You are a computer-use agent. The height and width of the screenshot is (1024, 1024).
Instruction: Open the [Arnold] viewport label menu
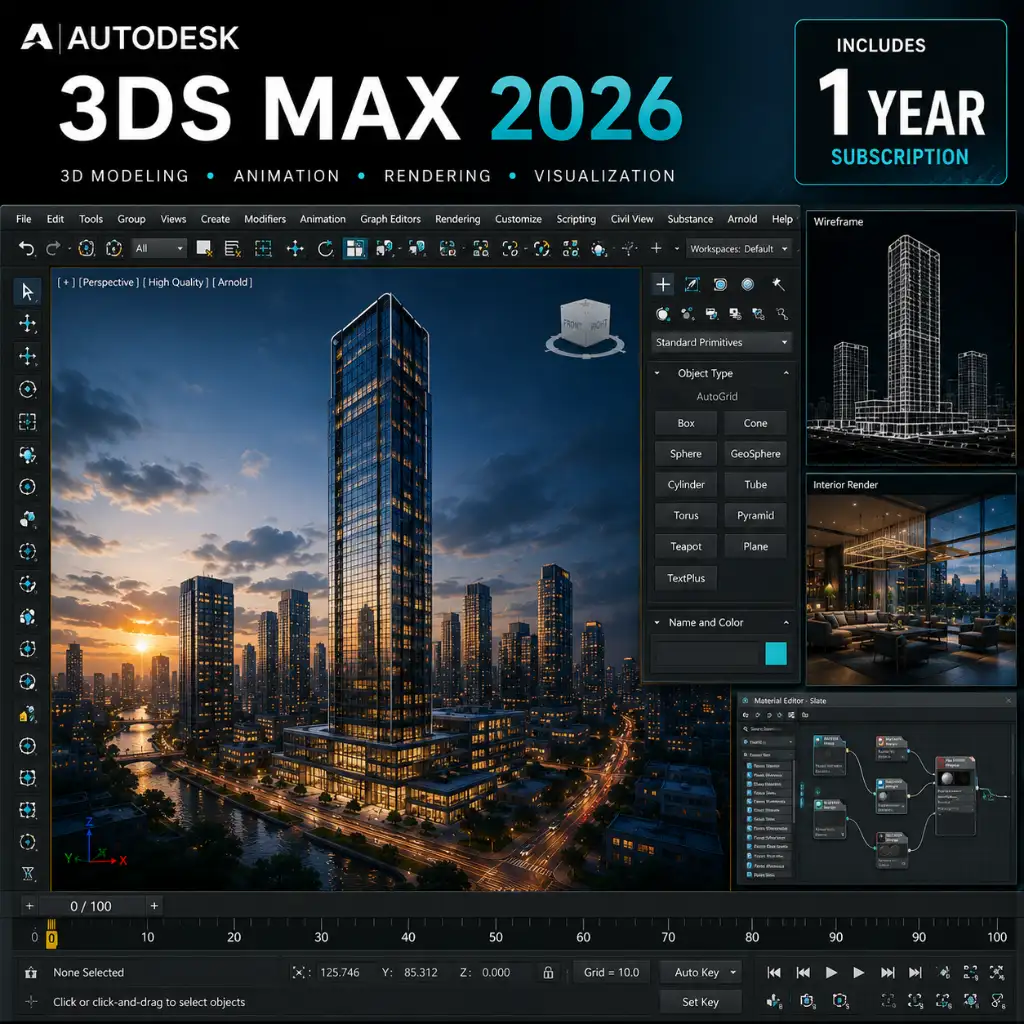coord(232,282)
